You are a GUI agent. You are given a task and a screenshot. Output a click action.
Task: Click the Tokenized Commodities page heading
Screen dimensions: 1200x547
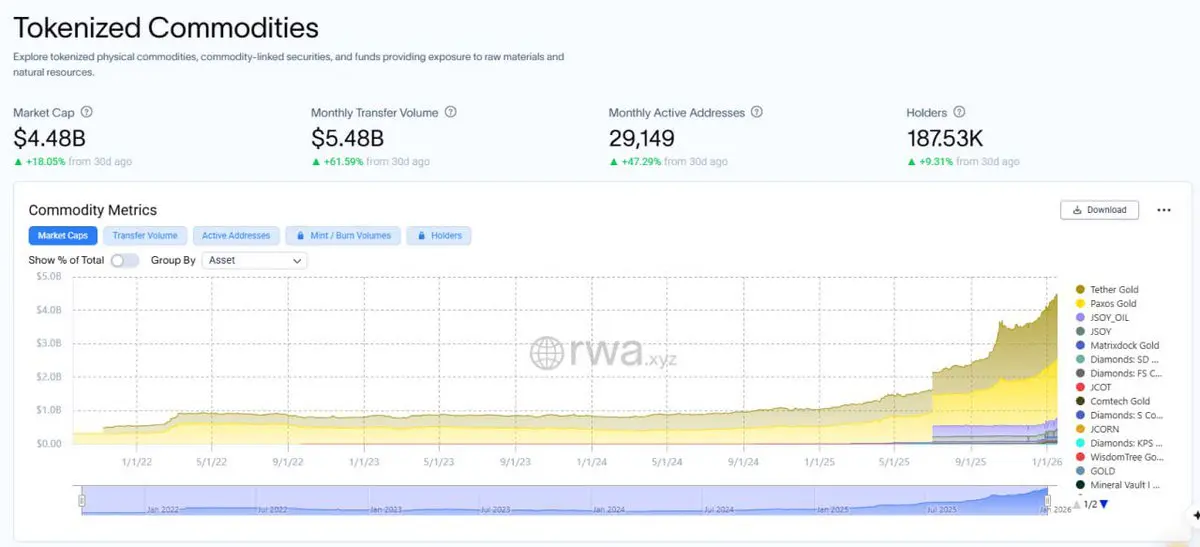coord(166,28)
